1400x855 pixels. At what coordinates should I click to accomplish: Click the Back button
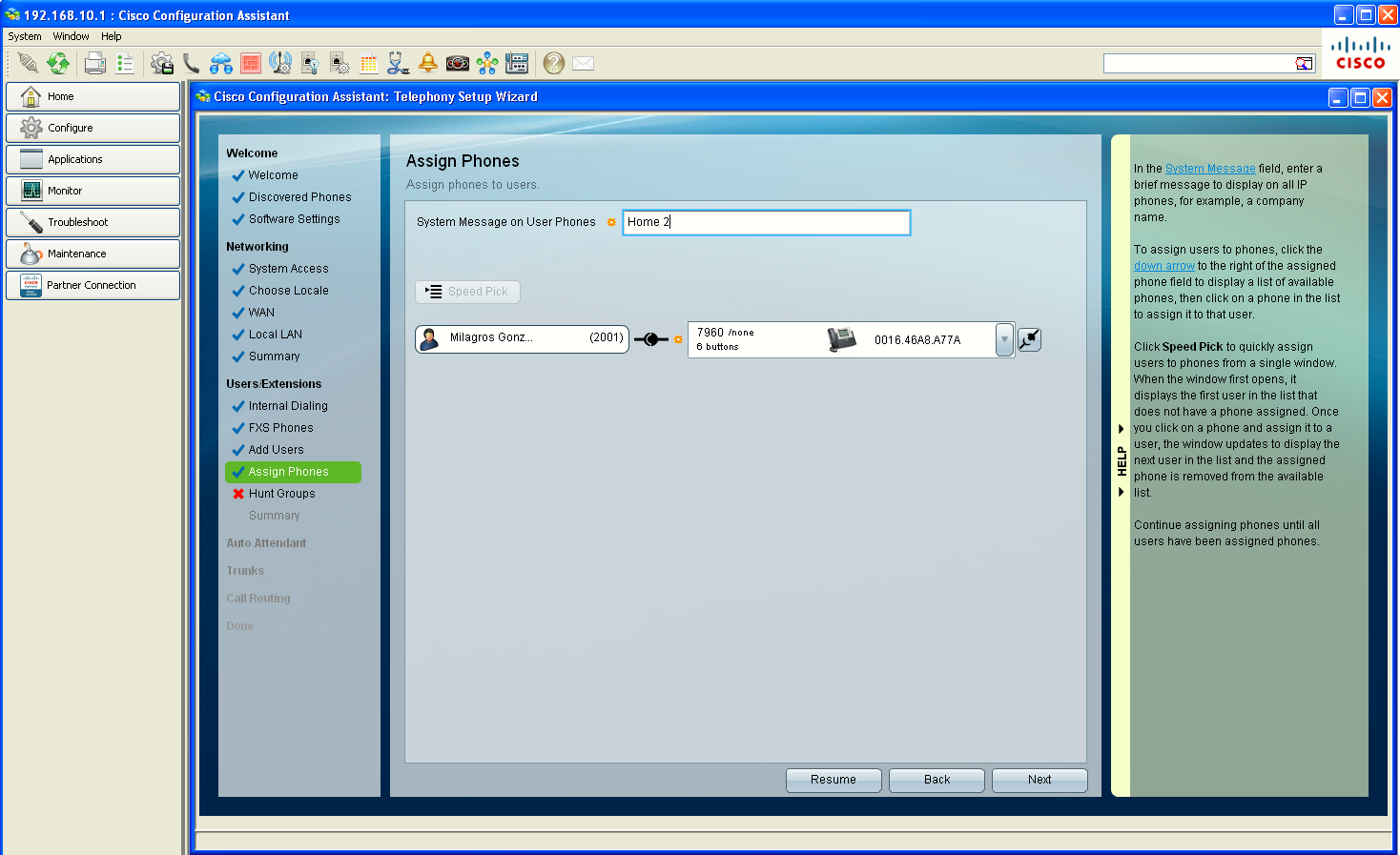point(937,780)
